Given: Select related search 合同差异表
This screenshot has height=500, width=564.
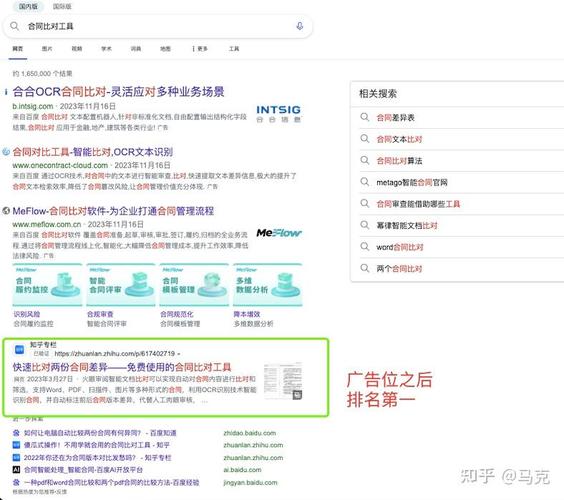Looking at the screenshot, I should (395, 118).
